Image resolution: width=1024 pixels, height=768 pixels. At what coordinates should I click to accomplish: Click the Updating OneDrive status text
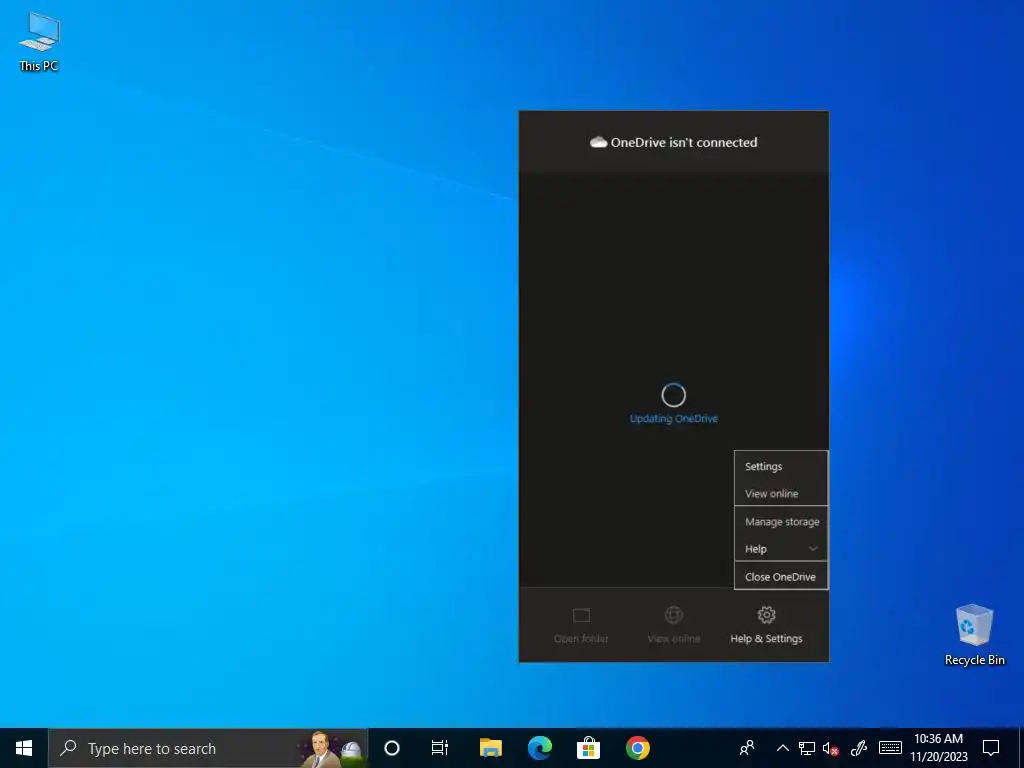pyautogui.click(x=673, y=419)
